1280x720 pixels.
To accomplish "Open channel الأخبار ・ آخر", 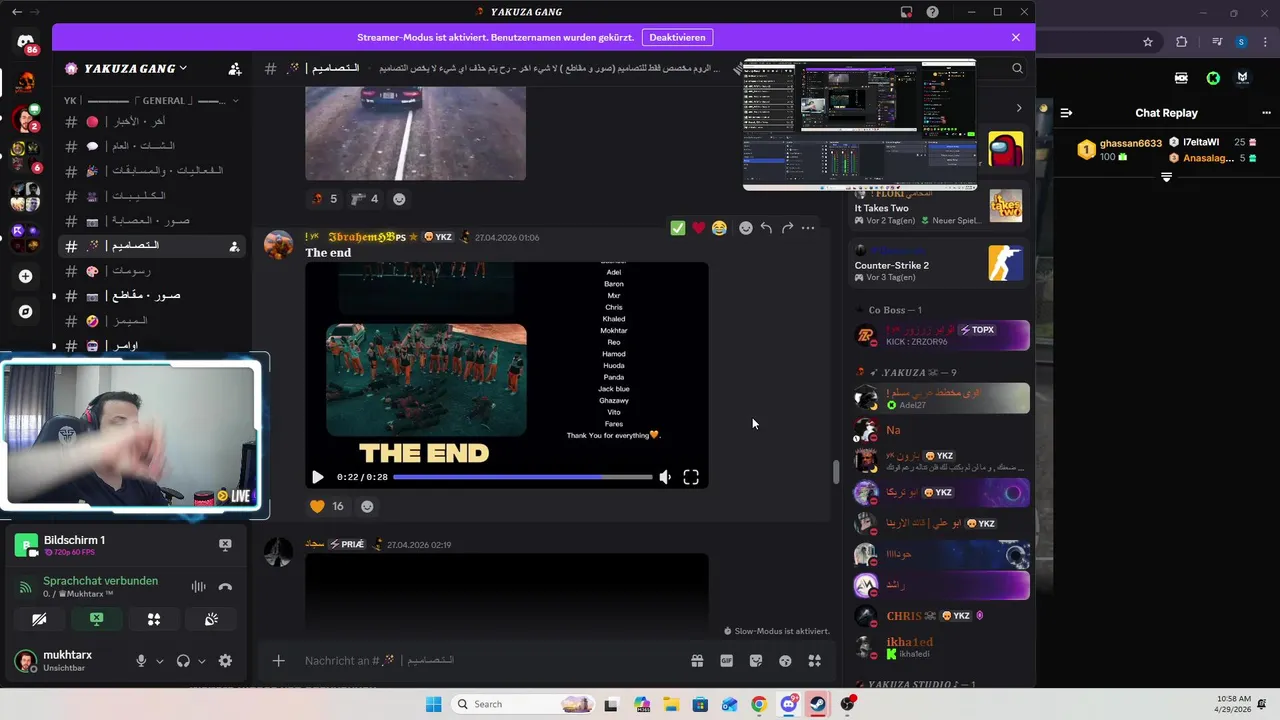I will (x=152, y=122).
